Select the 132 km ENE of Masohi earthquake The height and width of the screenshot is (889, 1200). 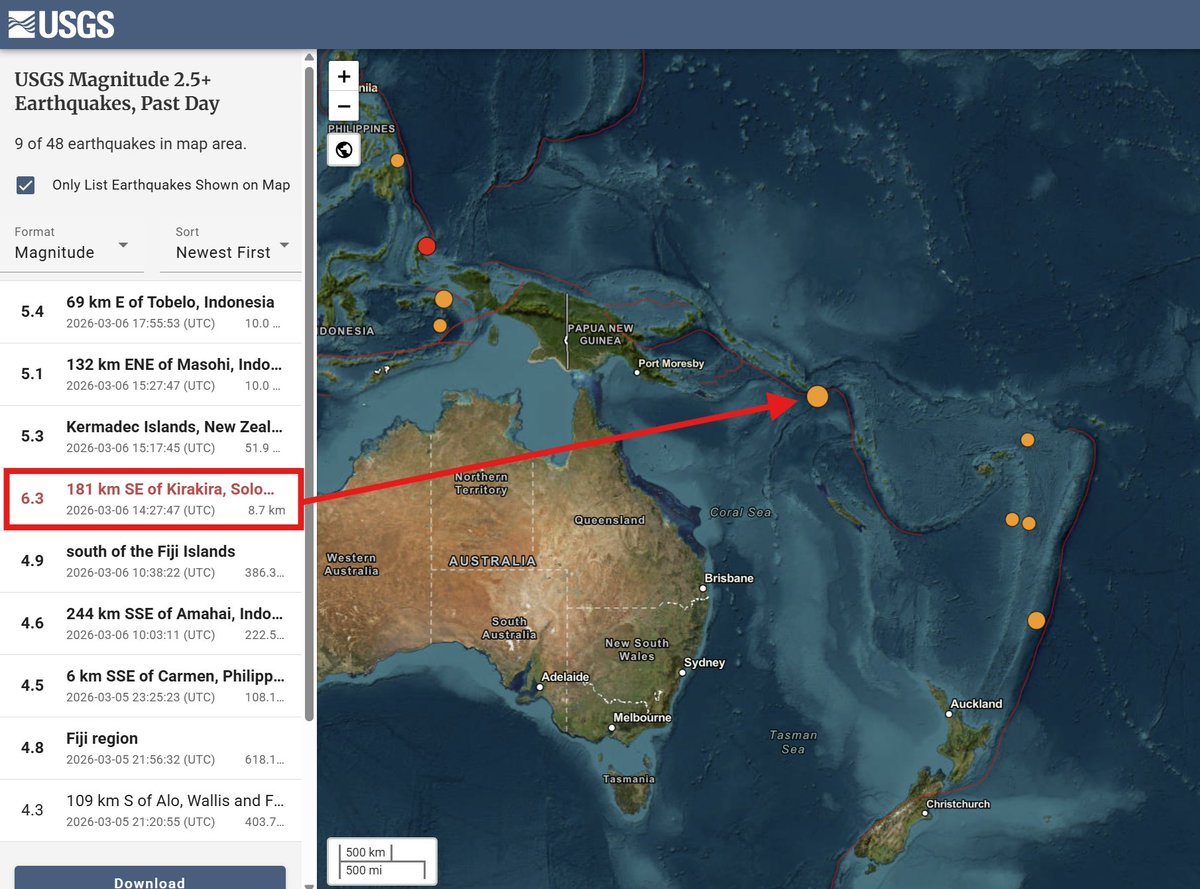click(150, 374)
